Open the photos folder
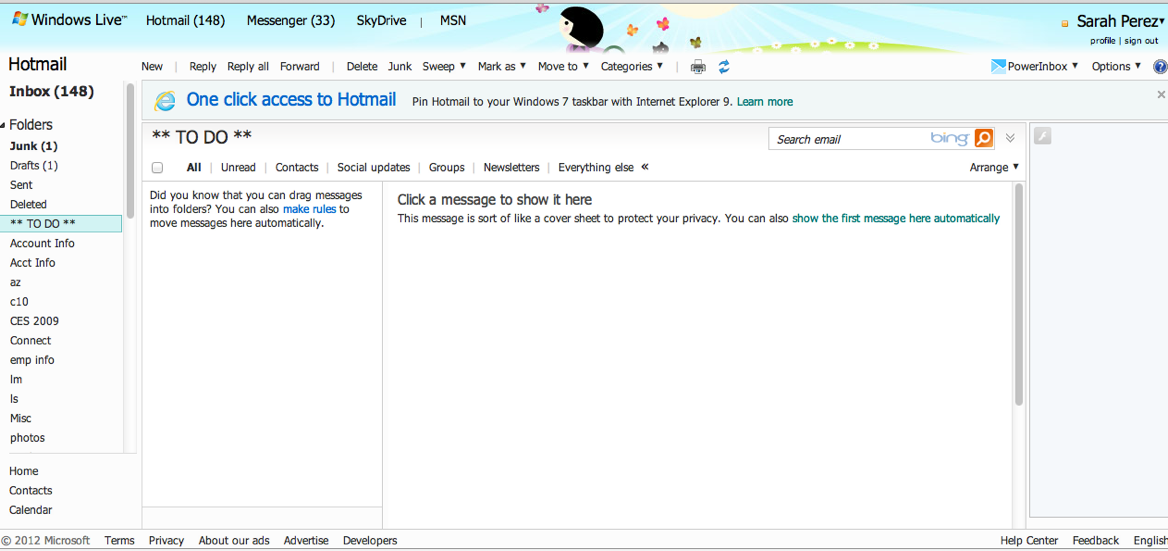 (28, 438)
